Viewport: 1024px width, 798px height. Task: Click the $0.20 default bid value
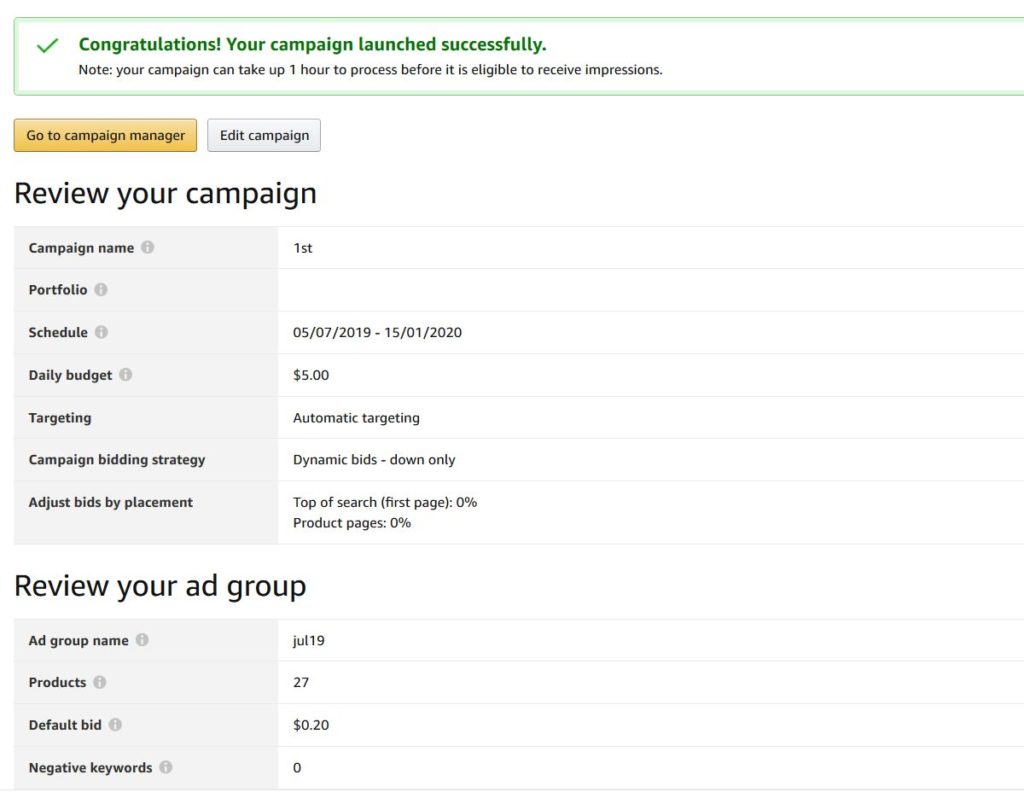point(311,725)
